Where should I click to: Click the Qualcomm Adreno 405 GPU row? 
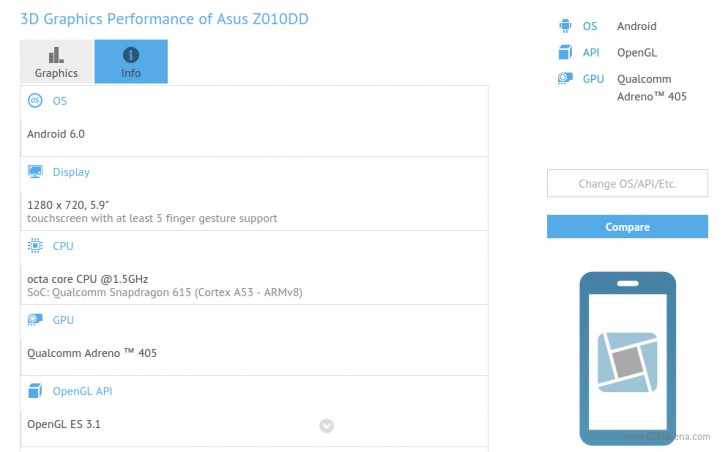coord(92,352)
